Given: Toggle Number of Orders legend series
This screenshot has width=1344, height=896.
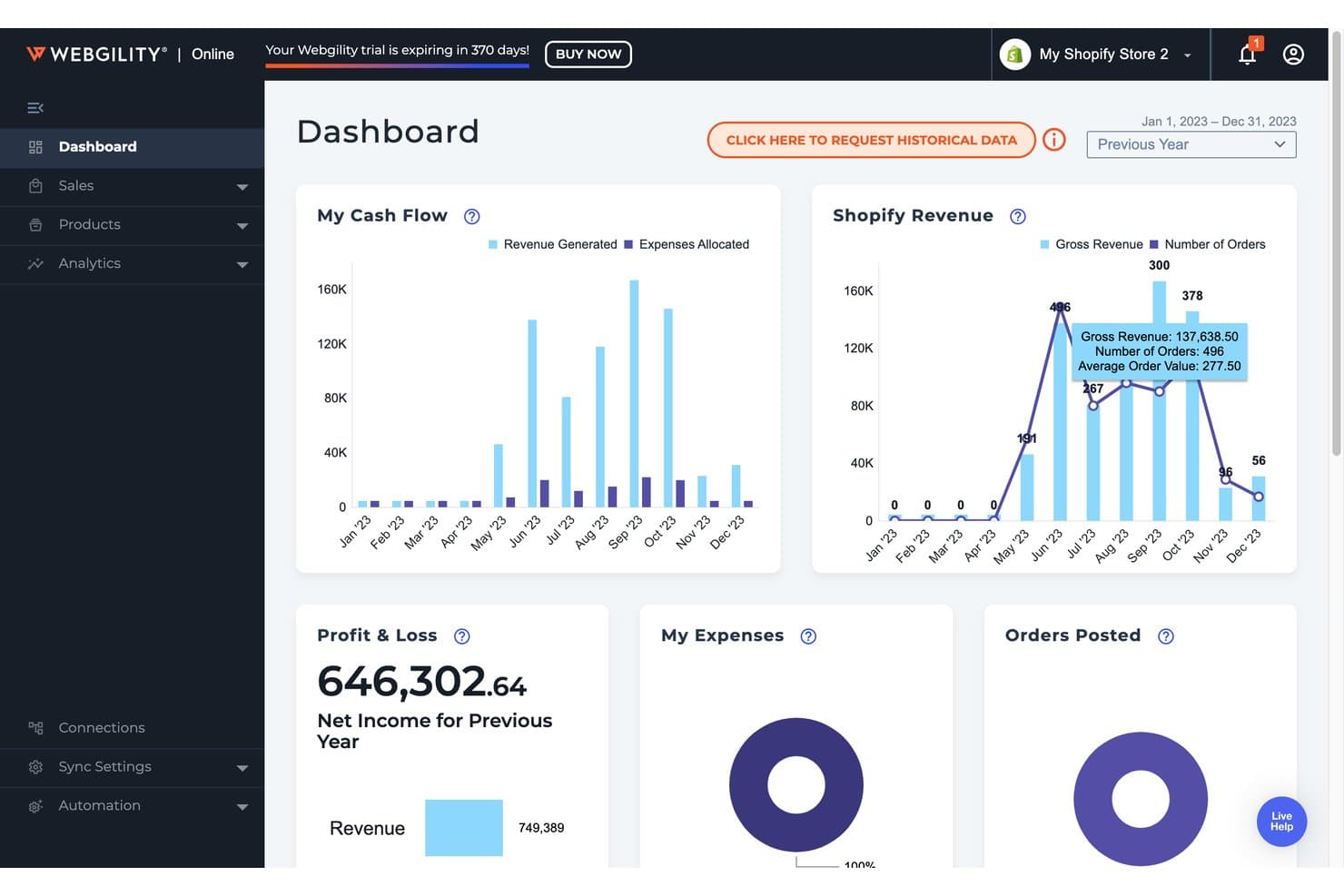Looking at the screenshot, I should pyautogui.click(x=1207, y=244).
